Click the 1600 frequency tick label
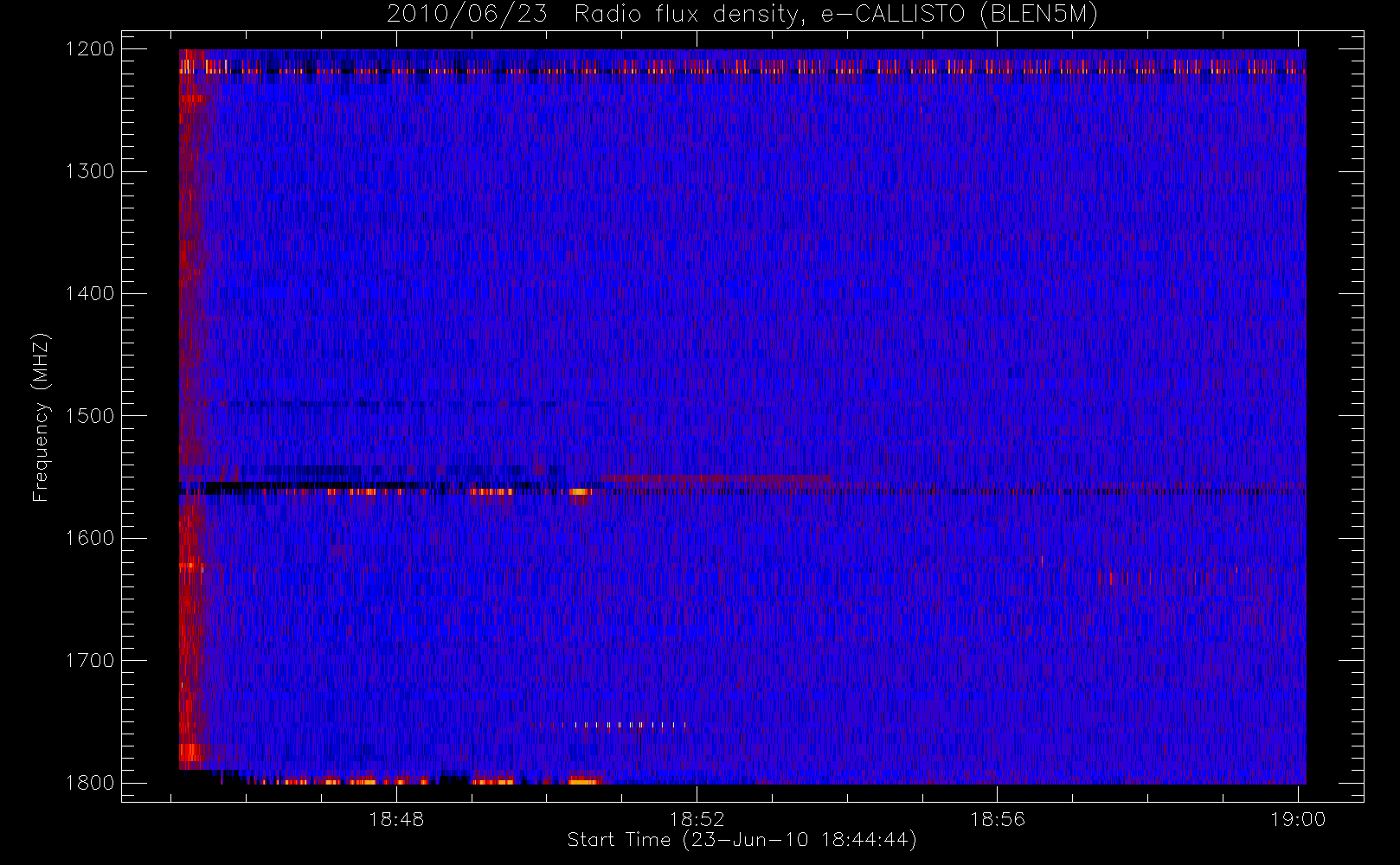 point(90,538)
